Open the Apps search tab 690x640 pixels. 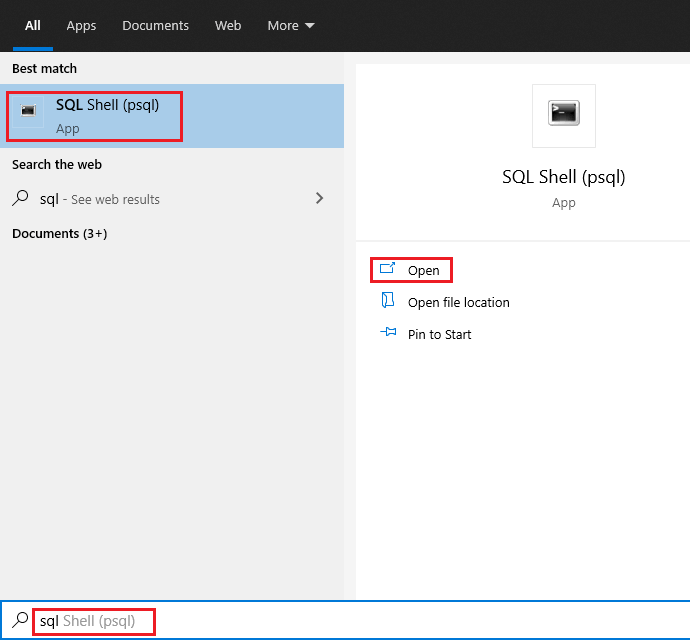point(81,26)
